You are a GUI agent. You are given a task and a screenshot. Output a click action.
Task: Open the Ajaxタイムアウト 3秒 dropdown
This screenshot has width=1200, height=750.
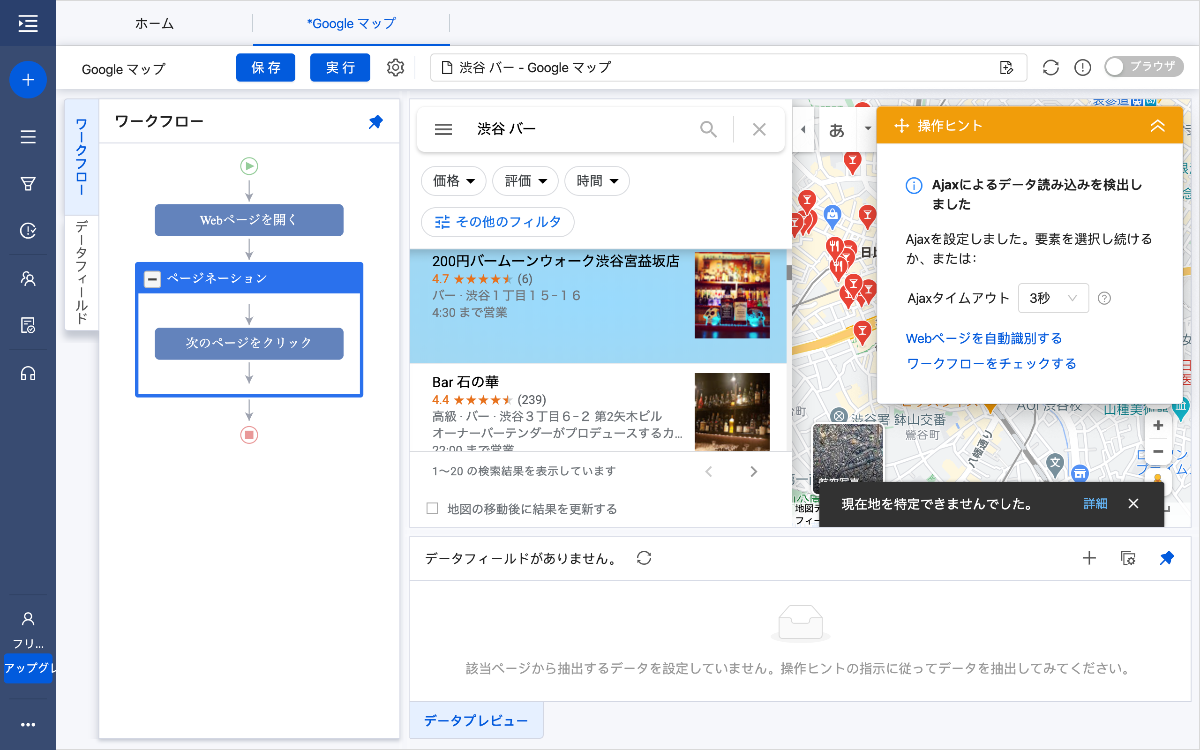[x=1053, y=298]
